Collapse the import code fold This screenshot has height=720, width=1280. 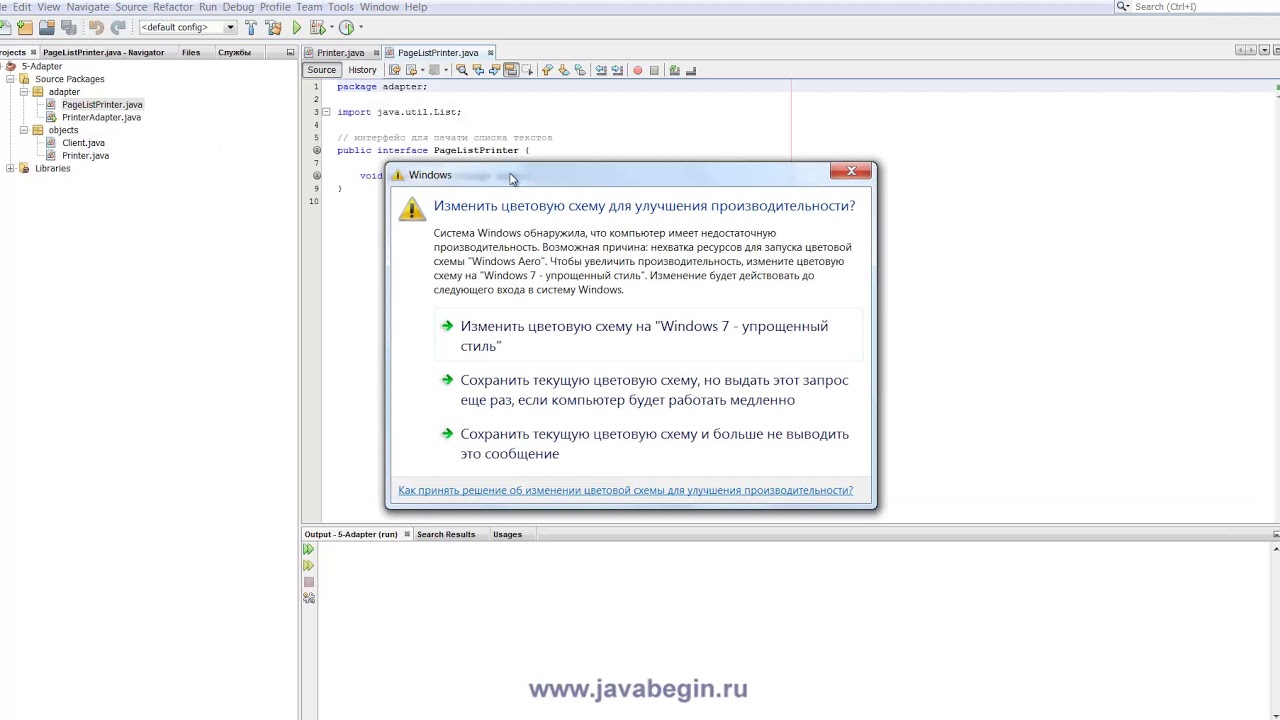click(326, 112)
